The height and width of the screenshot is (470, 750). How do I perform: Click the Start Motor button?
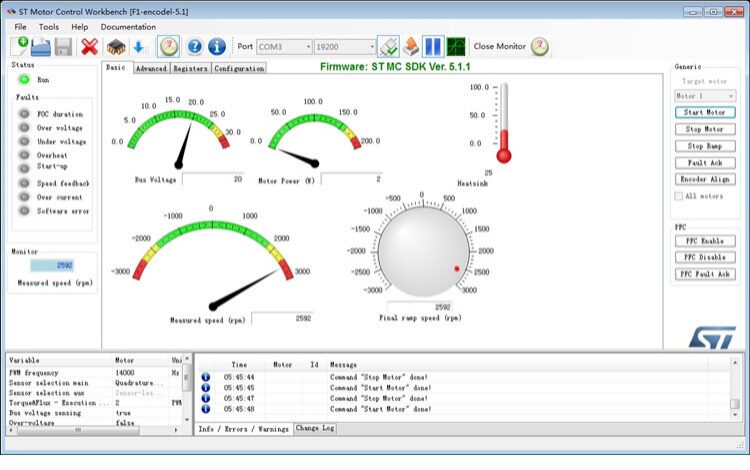pos(705,112)
